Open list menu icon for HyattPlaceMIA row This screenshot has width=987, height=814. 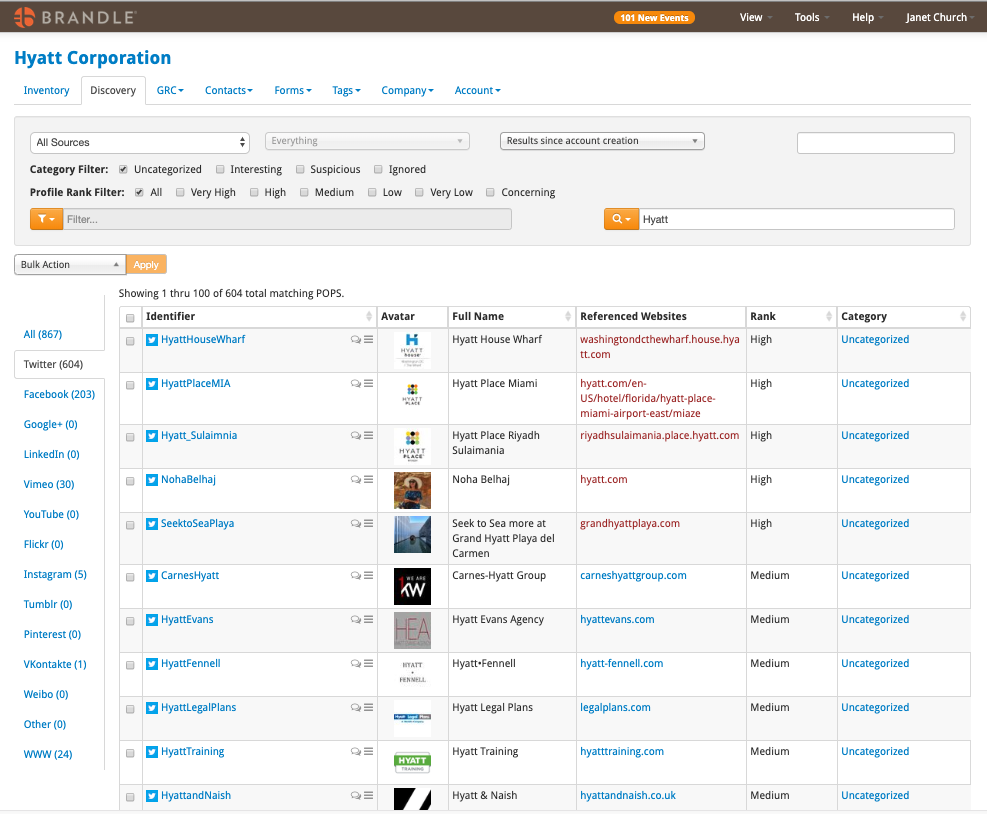(369, 383)
